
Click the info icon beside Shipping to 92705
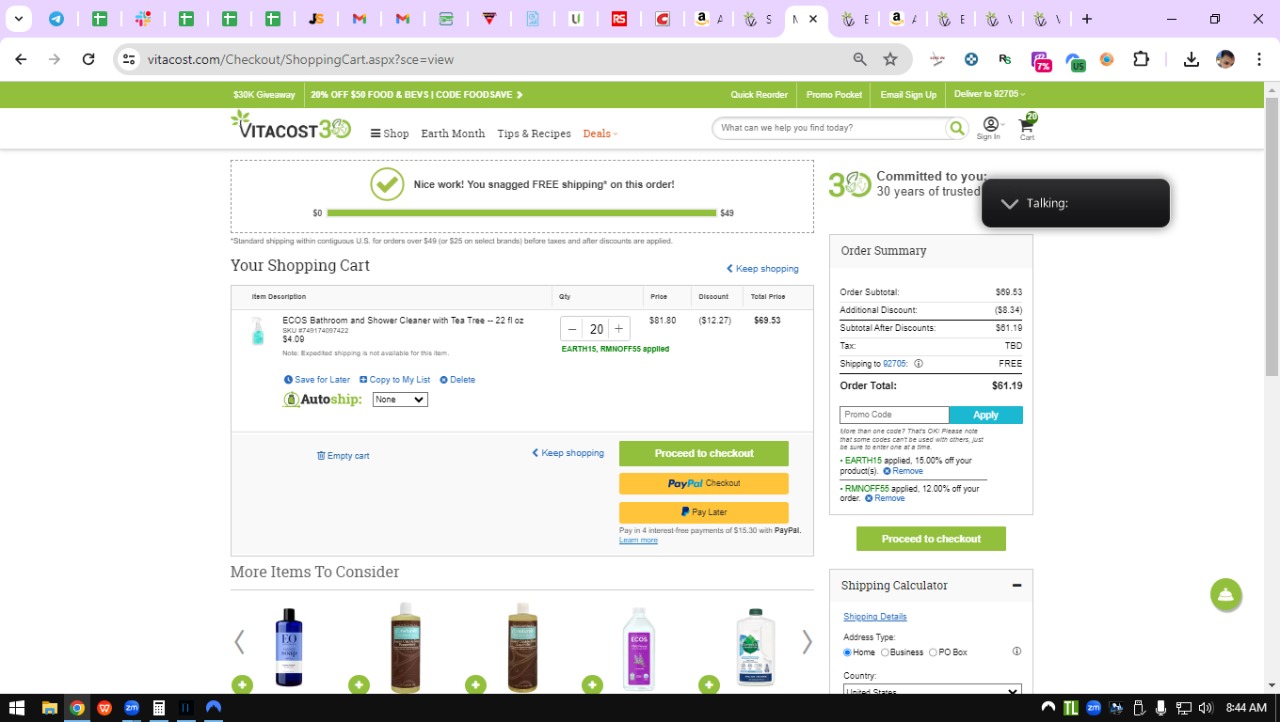(x=918, y=364)
